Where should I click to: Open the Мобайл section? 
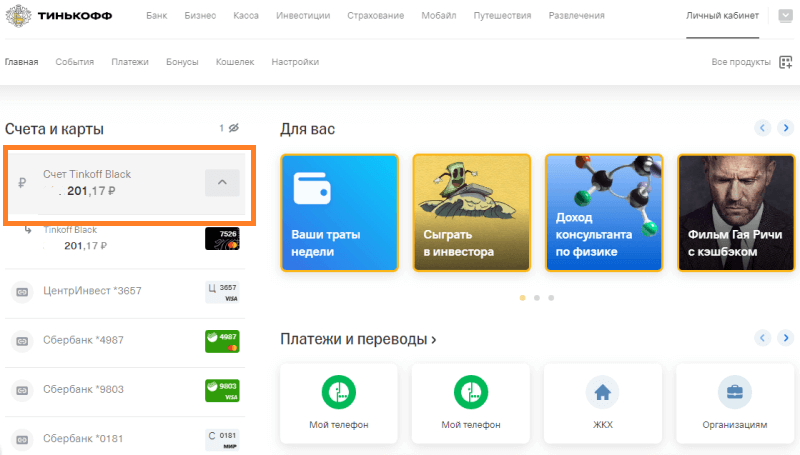(x=439, y=16)
